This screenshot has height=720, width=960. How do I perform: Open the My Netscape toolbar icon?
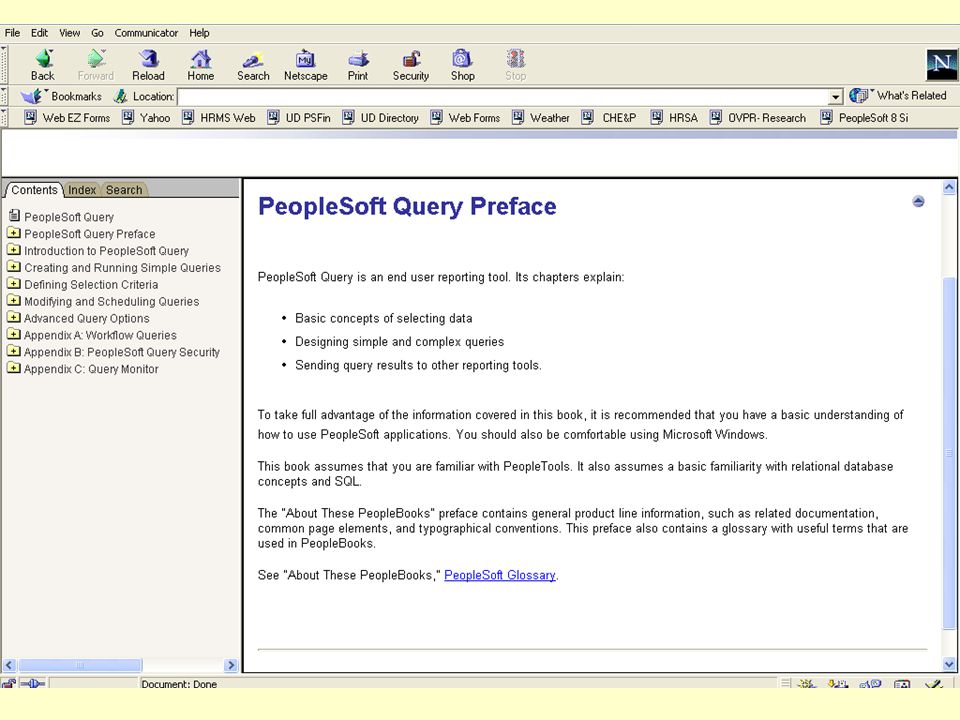click(306, 59)
